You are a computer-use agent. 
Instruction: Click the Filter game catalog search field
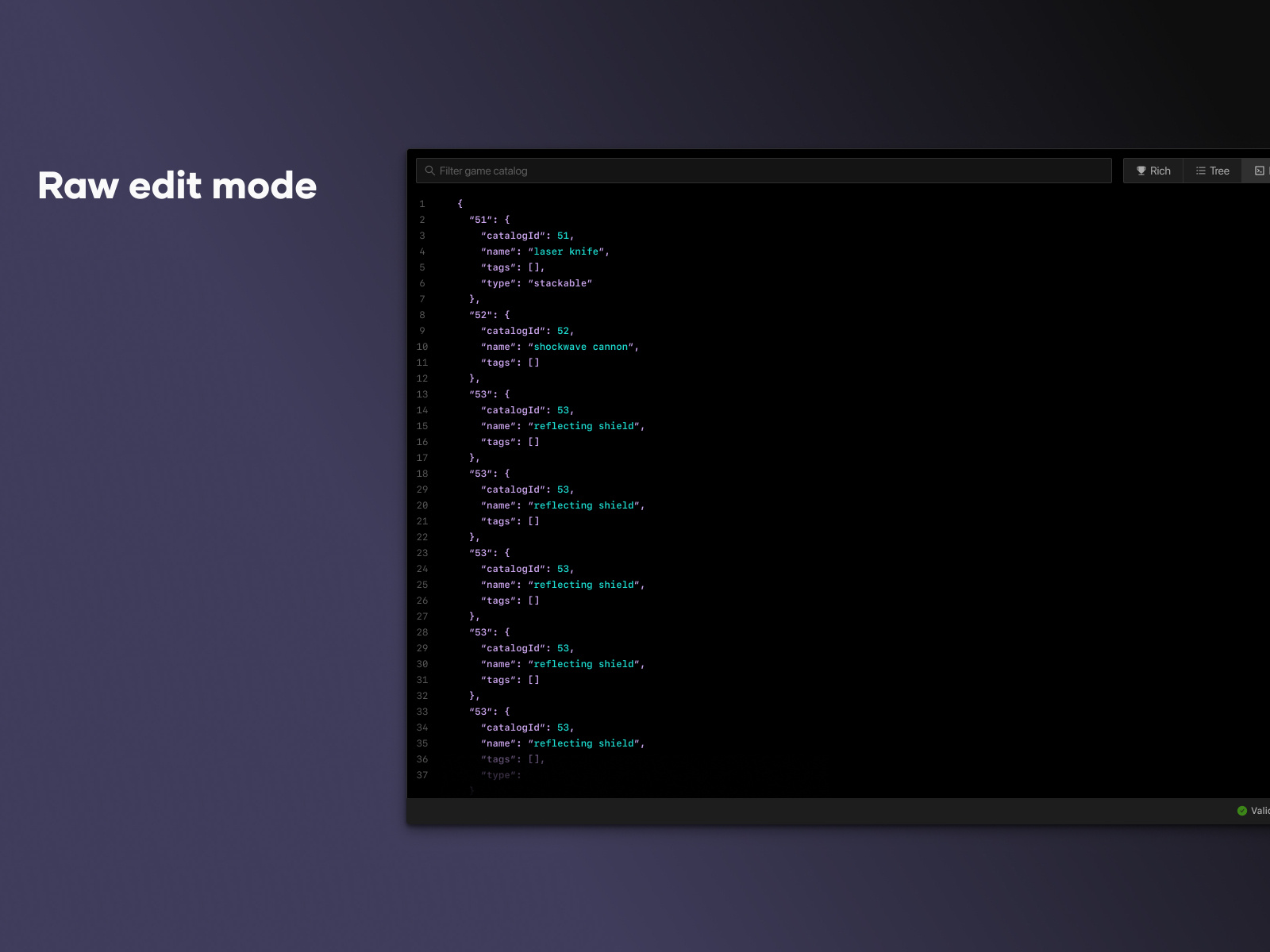[762, 171]
